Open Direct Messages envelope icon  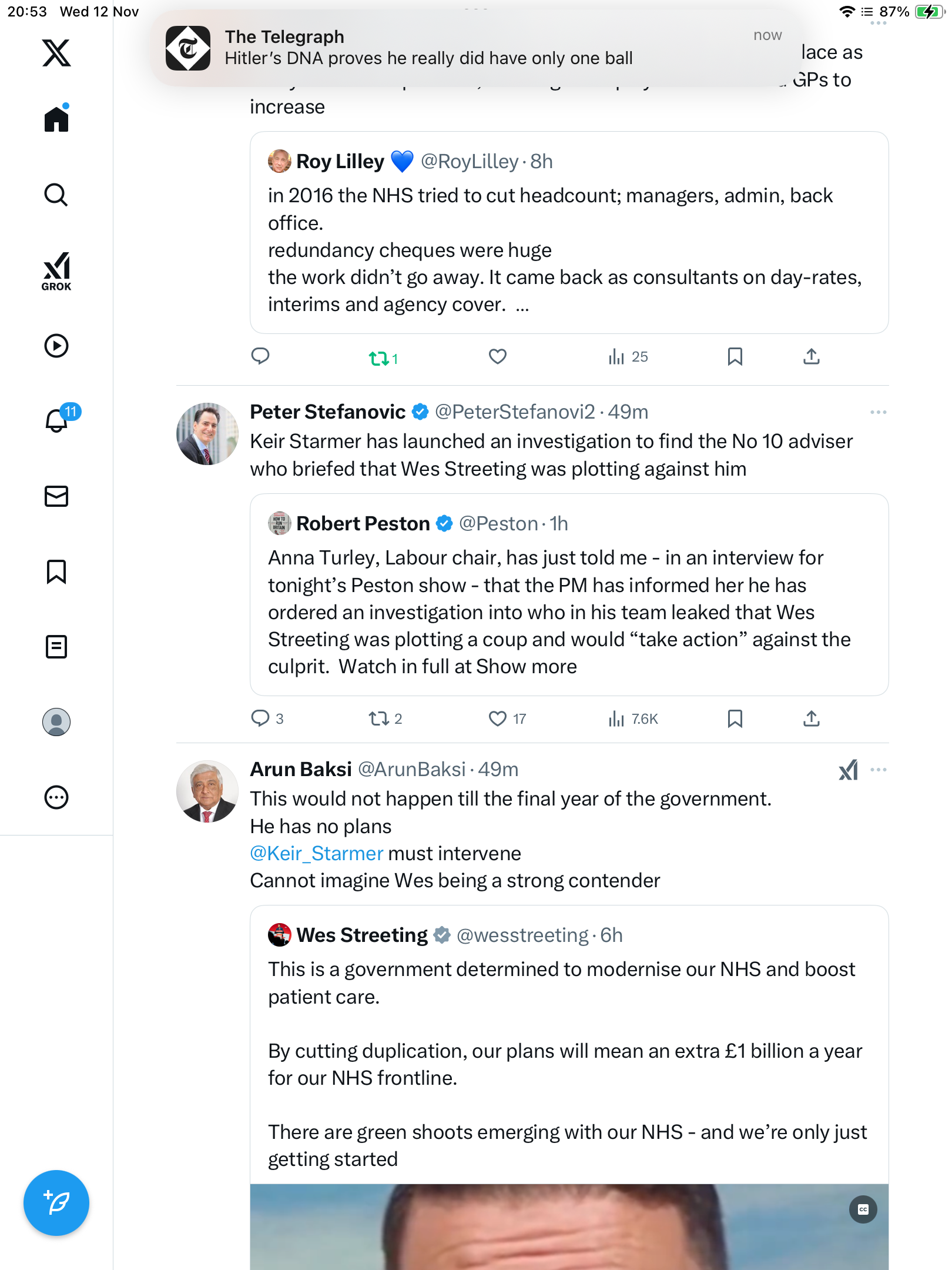point(56,496)
